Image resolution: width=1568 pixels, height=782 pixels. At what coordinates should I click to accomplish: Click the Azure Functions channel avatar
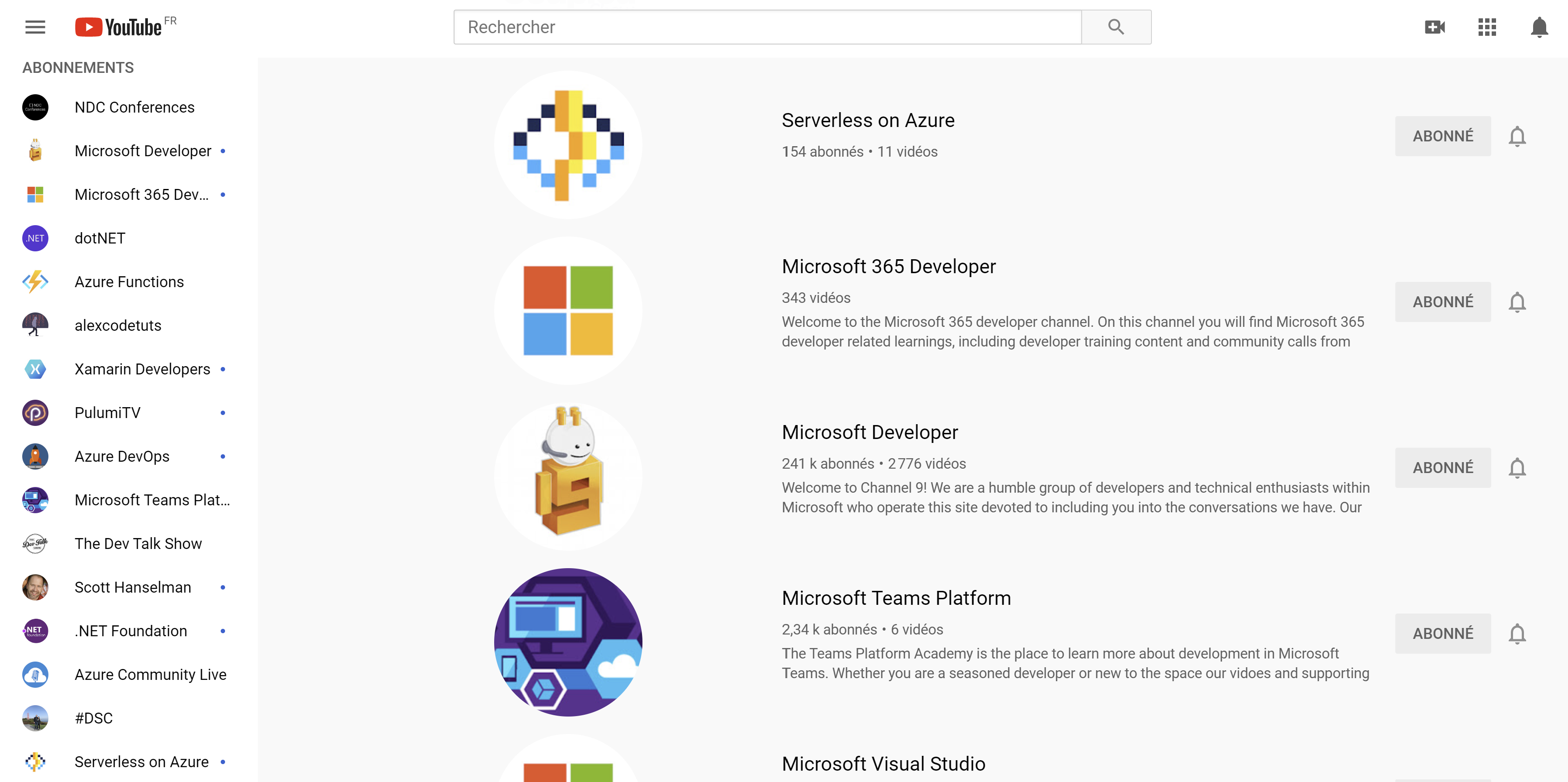35,282
